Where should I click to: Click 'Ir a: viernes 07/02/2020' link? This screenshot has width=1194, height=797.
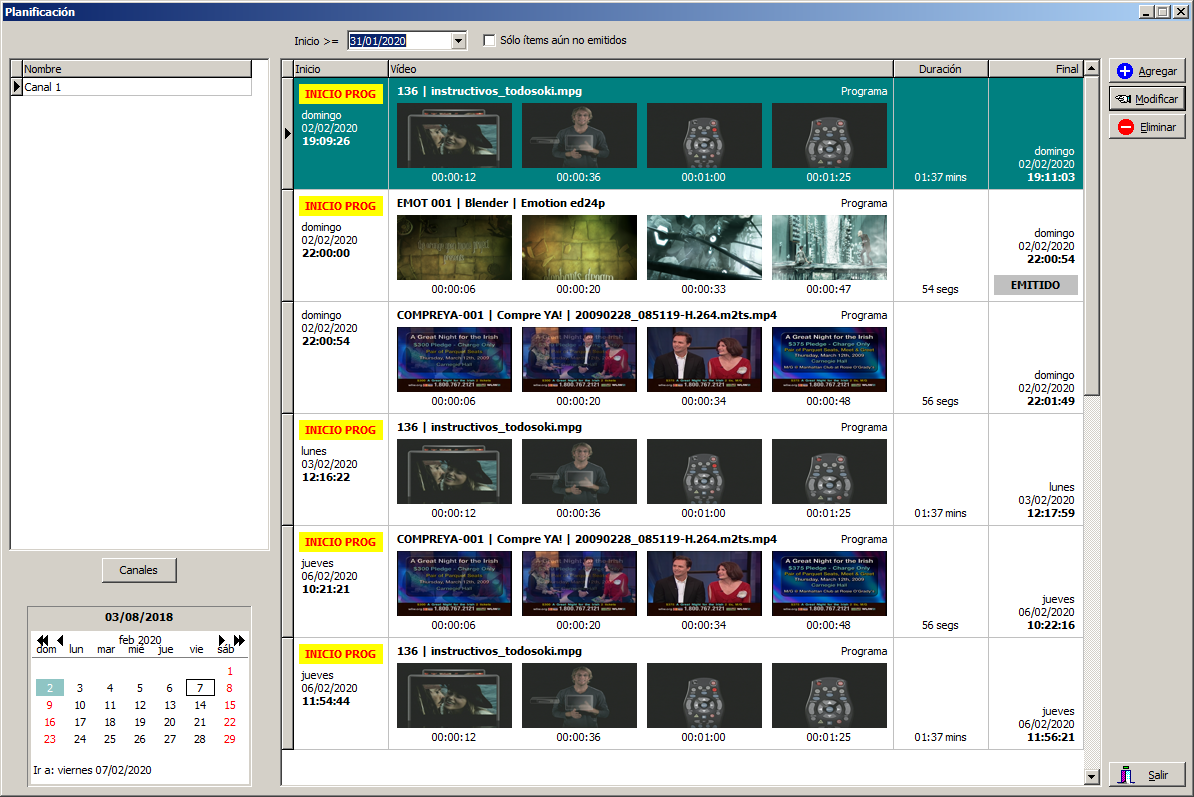[x=92, y=770]
